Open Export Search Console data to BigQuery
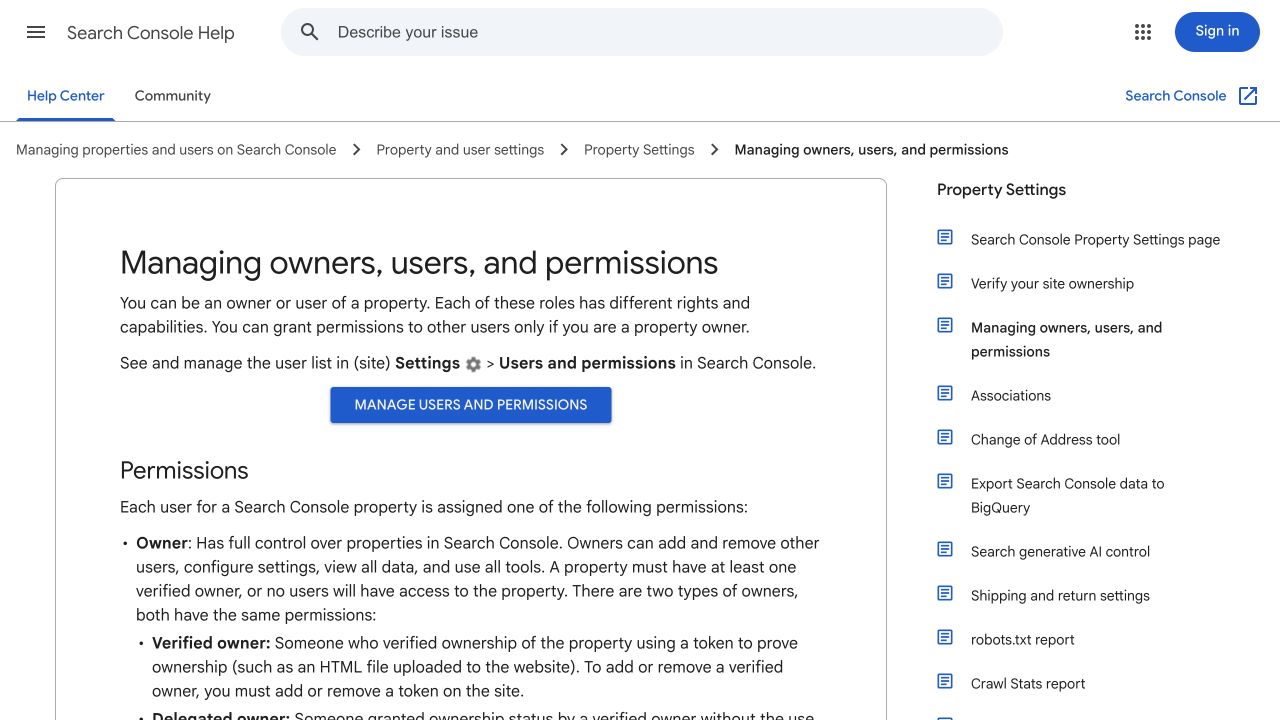The width and height of the screenshot is (1280, 720). point(1068,496)
